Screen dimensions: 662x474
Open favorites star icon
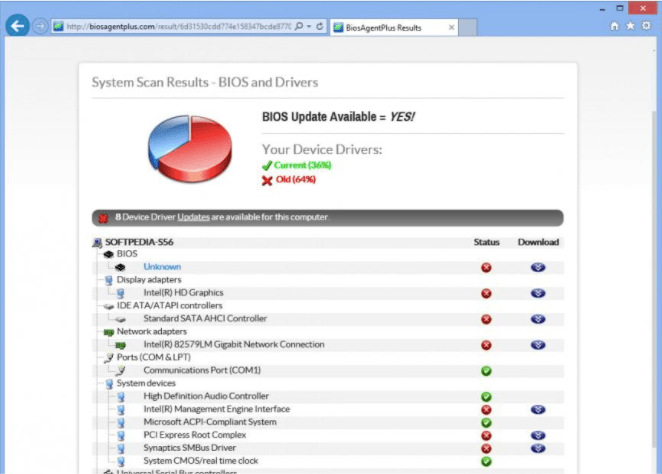pos(630,26)
